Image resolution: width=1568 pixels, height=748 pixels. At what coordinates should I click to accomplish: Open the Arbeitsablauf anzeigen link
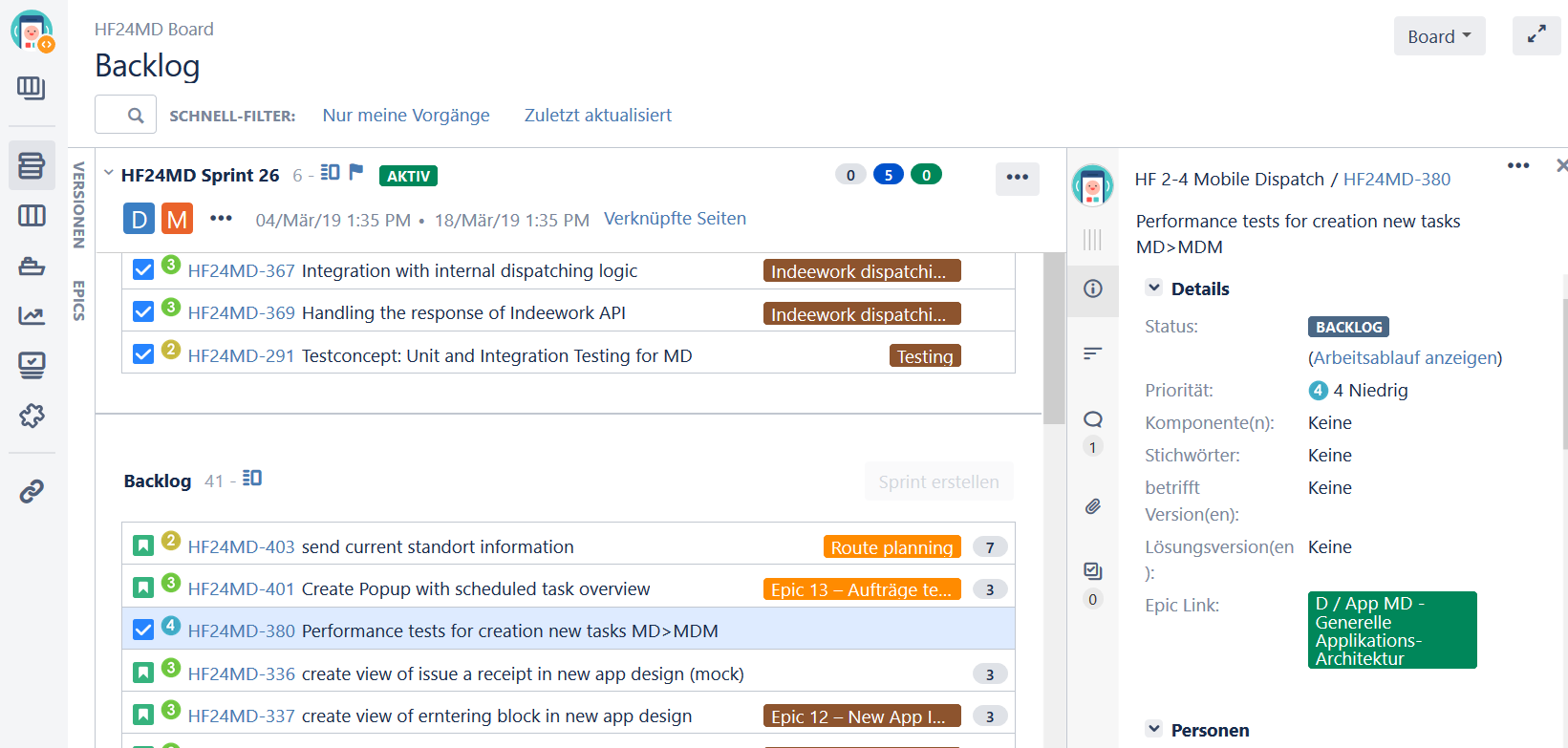click(1406, 357)
